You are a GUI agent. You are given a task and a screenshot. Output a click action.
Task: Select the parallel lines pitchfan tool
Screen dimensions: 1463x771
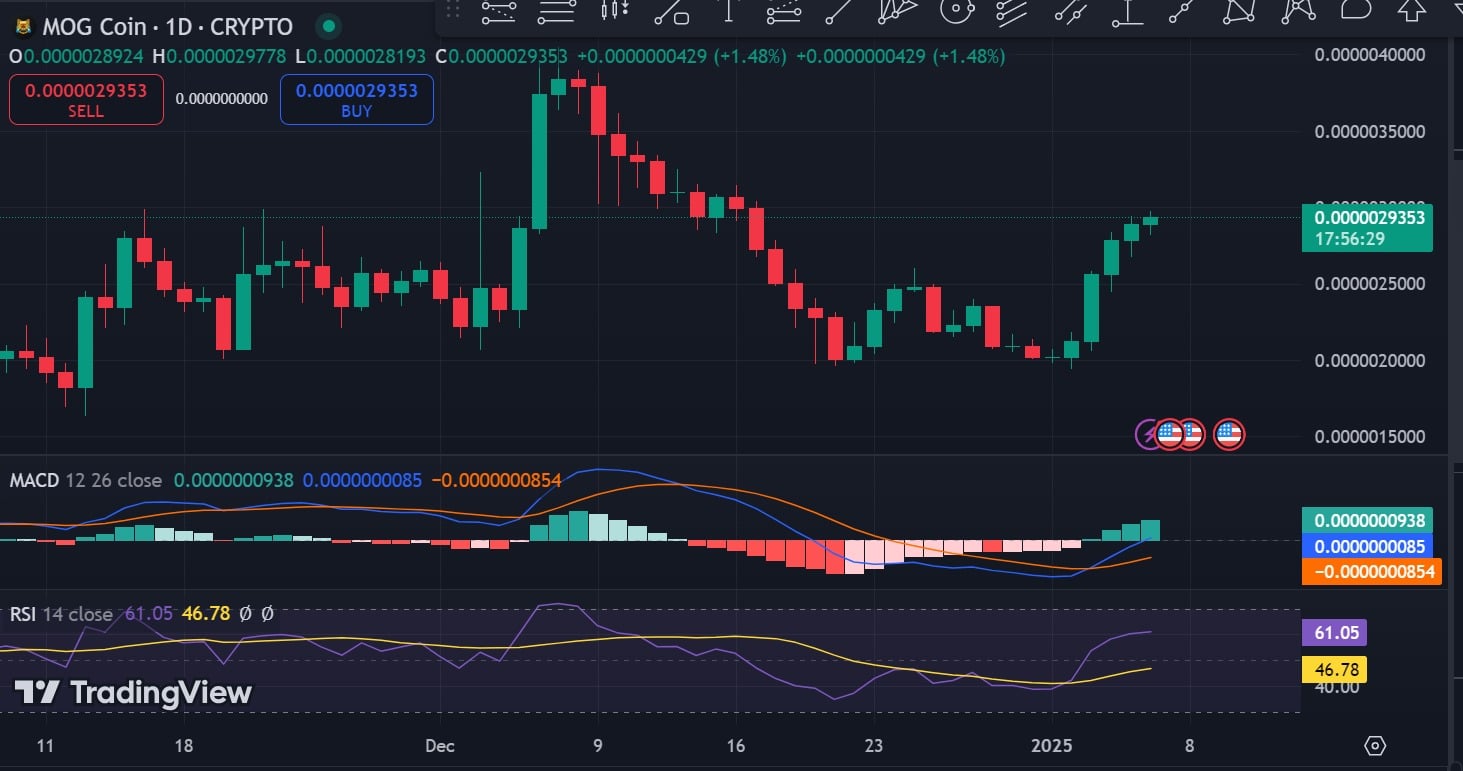pos(1012,11)
